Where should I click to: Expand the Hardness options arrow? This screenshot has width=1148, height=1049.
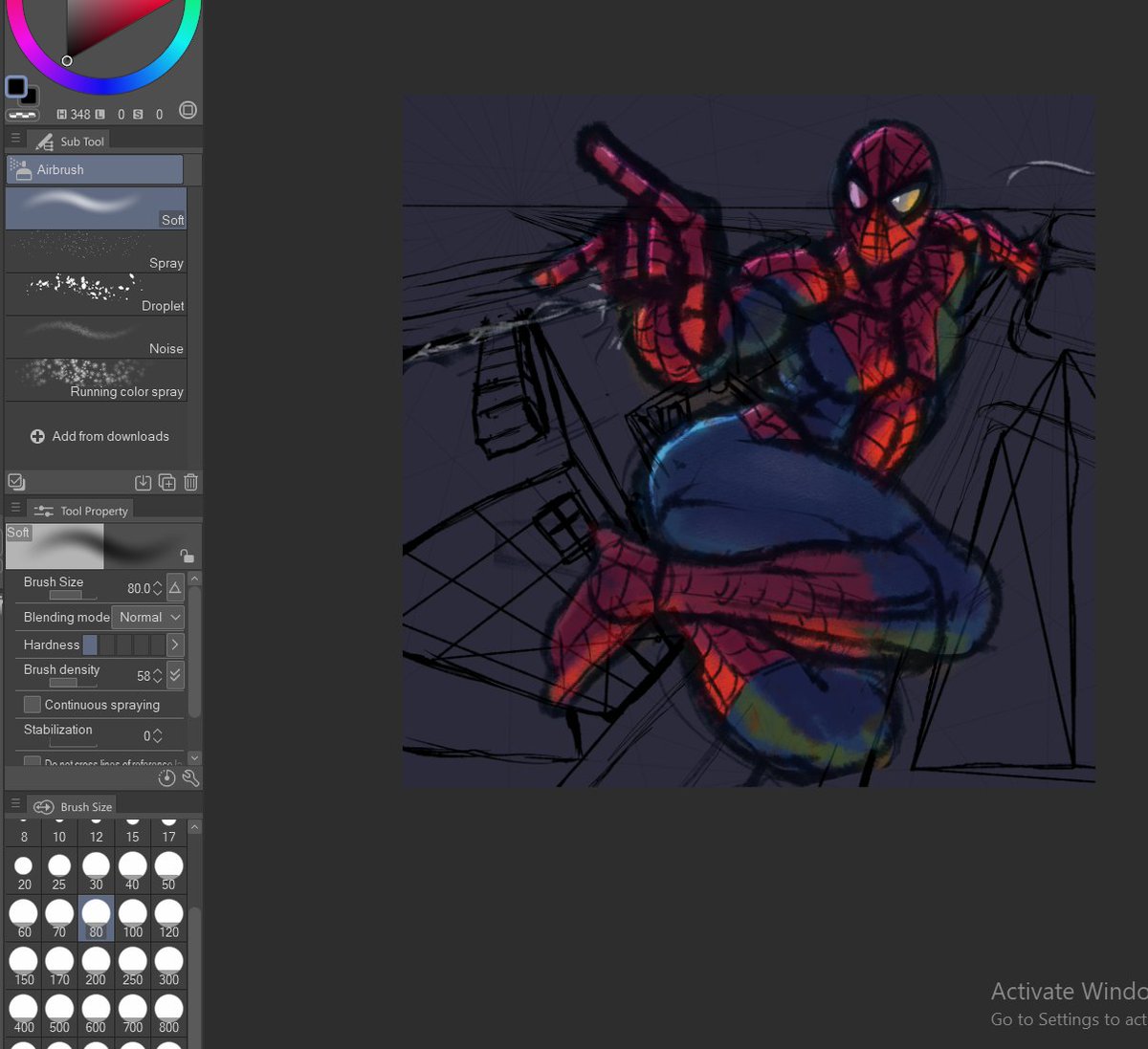coord(175,645)
